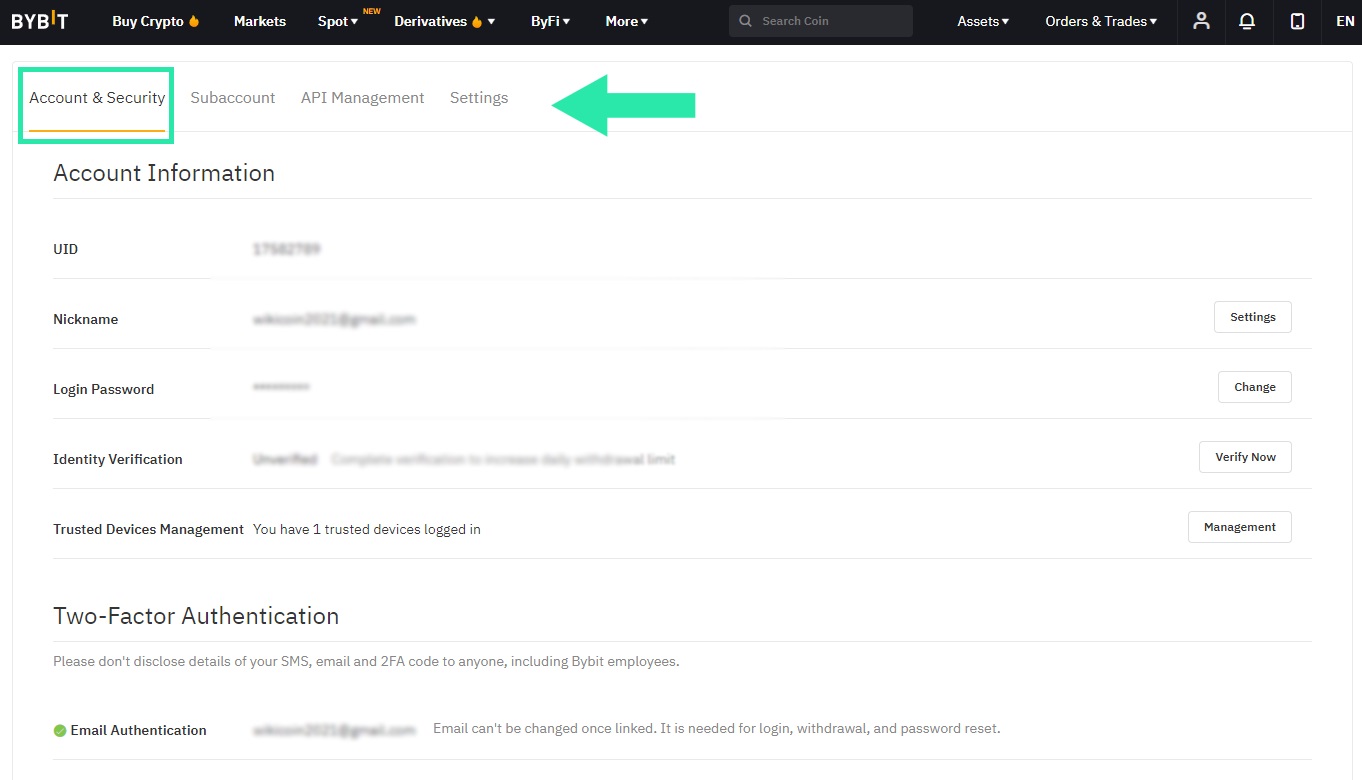
Task: Open the Settings tab
Action: (x=479, y=98)
